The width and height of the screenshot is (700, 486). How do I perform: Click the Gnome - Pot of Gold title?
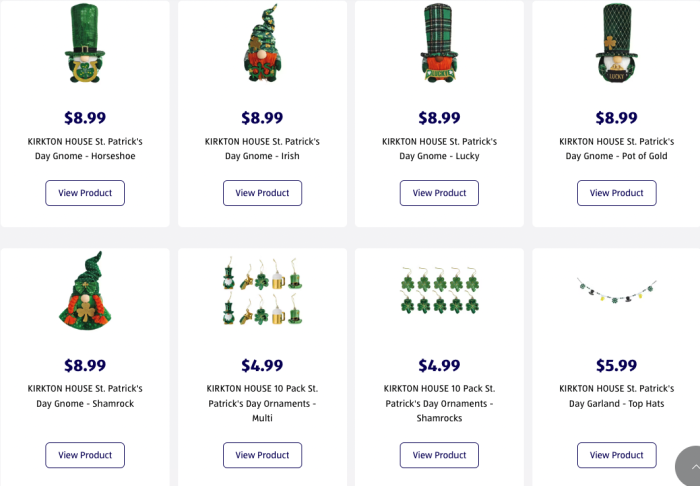pos(616,149)
